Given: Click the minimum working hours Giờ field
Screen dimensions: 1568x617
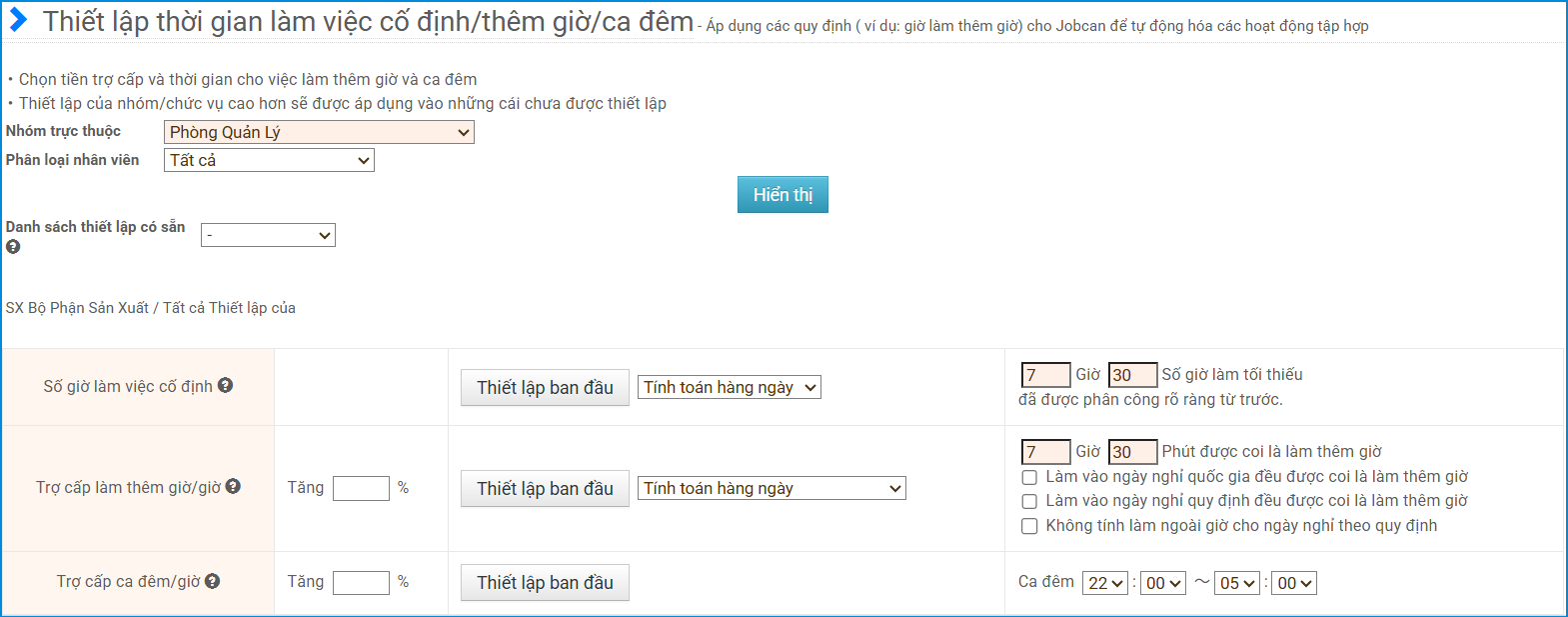Looking at the screenshot, I should click(1045, 374).
